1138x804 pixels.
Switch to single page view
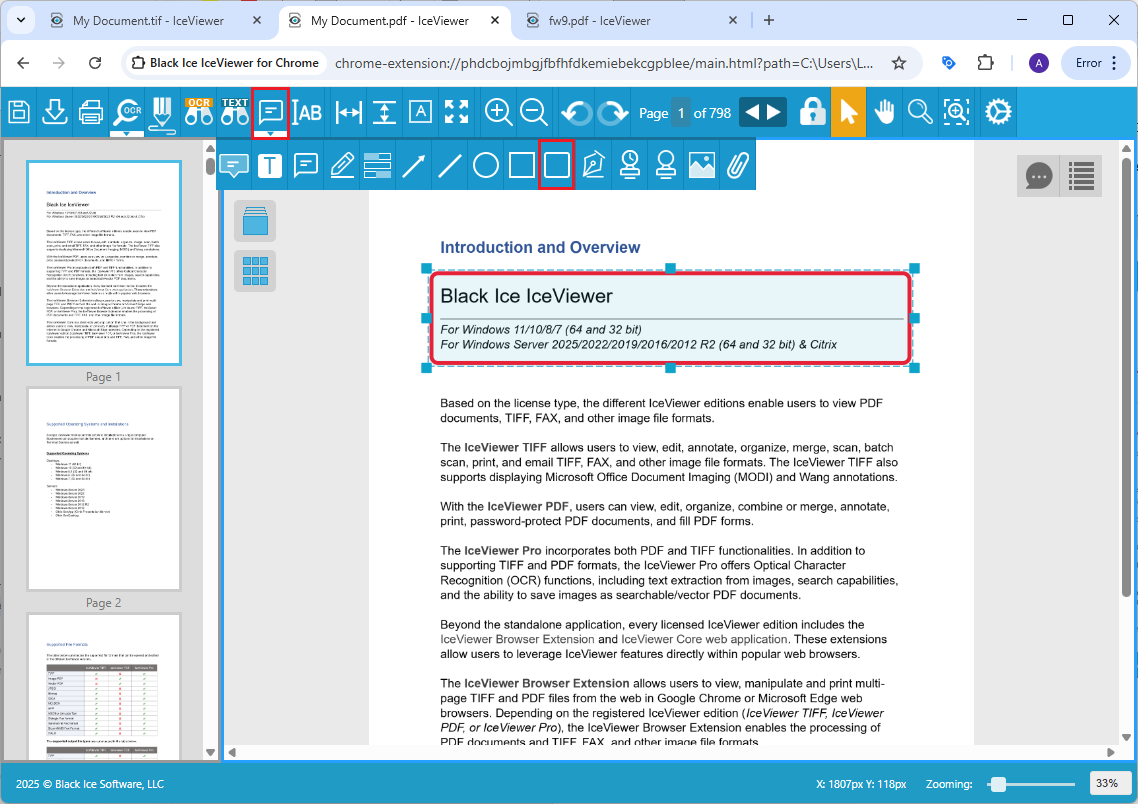[x=255, y=221]
